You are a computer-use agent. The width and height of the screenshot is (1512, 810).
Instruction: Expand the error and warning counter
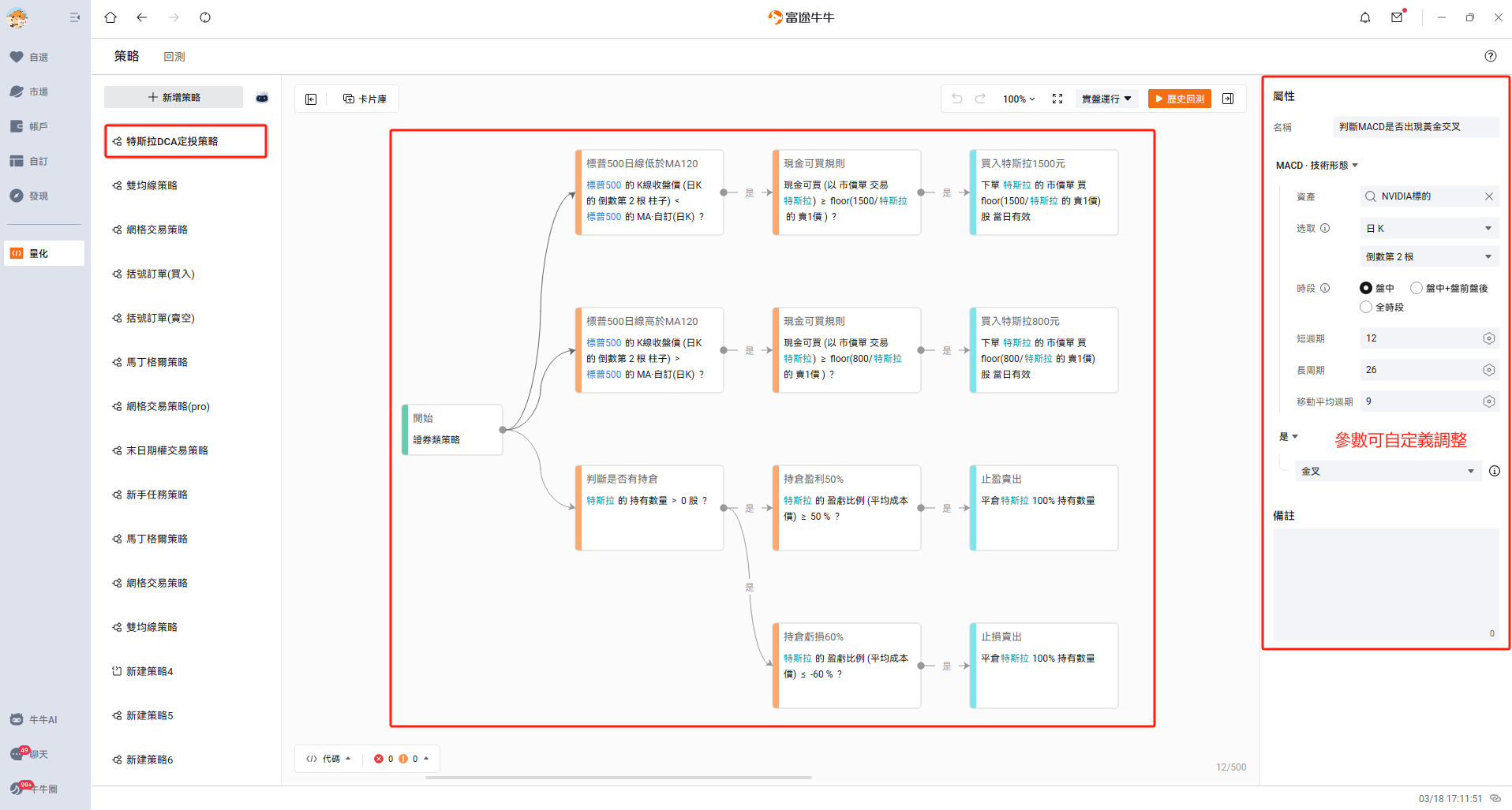point(402,759)
